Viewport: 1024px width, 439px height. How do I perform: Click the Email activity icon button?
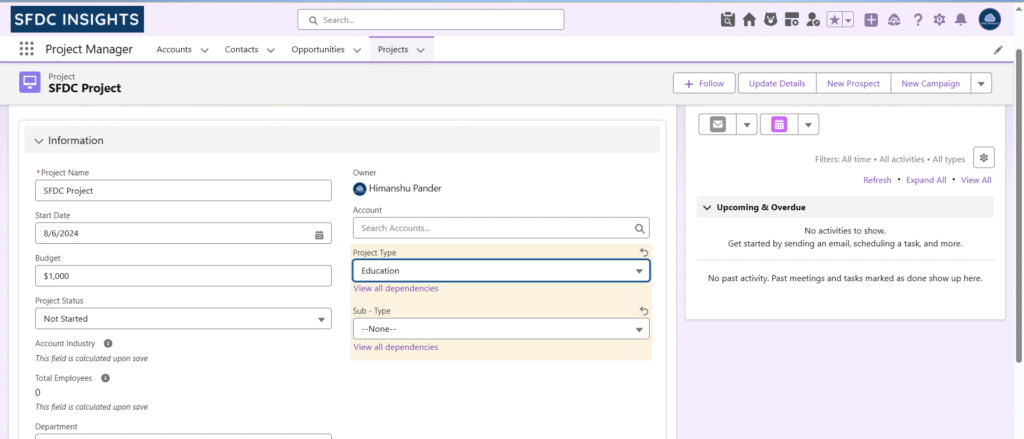pyautogui.click(x=717, y=124)
